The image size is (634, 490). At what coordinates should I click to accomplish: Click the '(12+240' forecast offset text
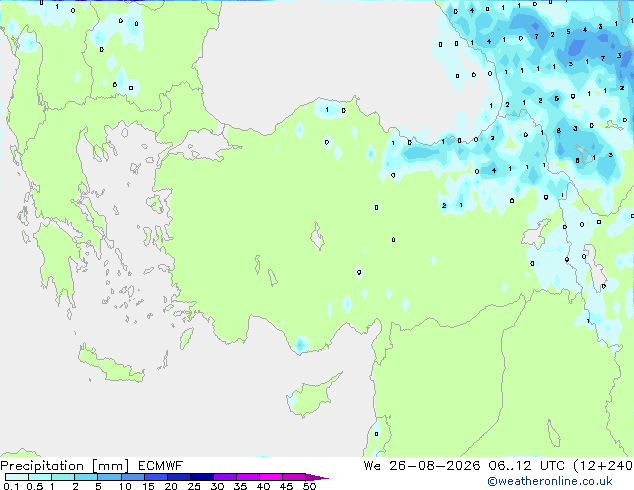[603, 466]
